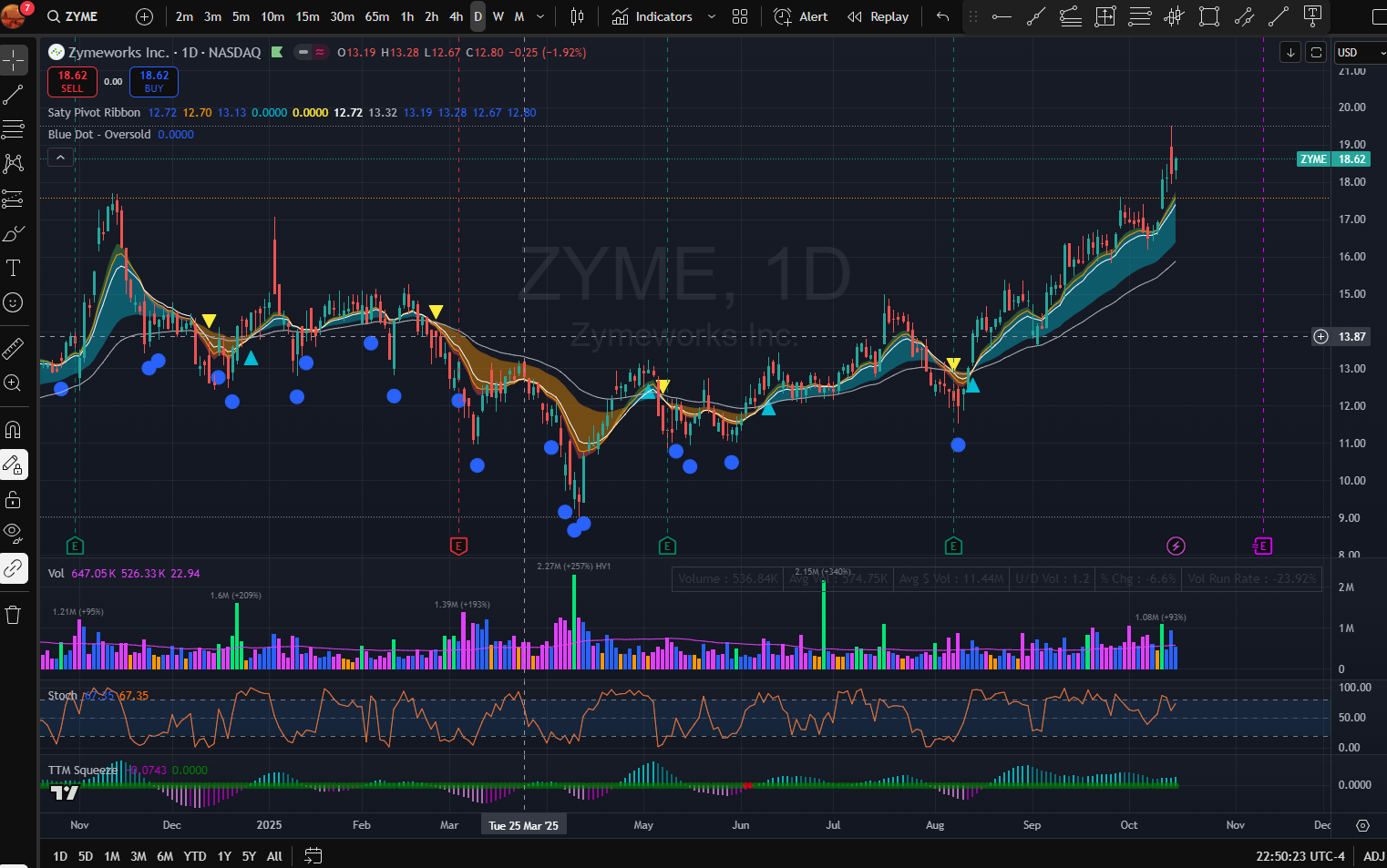This screenshot has width=1387, height=868.
Task: Open the forecasting and measurement tools
Action: tap(14, 199)
